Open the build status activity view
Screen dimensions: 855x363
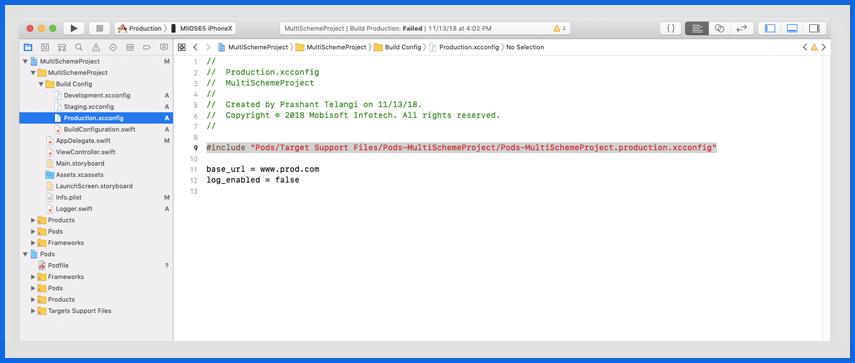tap(425, 28)
